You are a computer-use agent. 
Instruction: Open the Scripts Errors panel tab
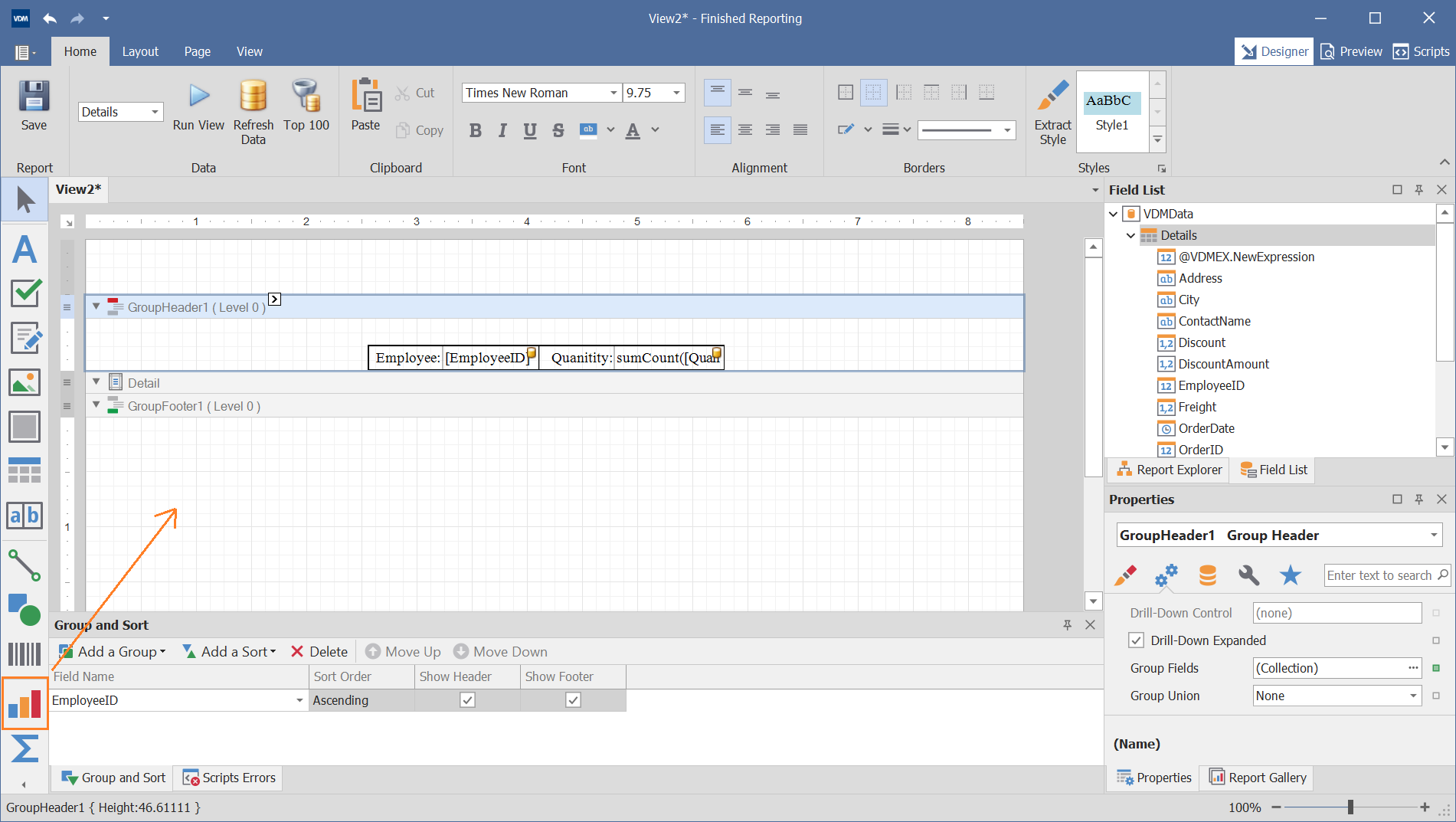229,778
